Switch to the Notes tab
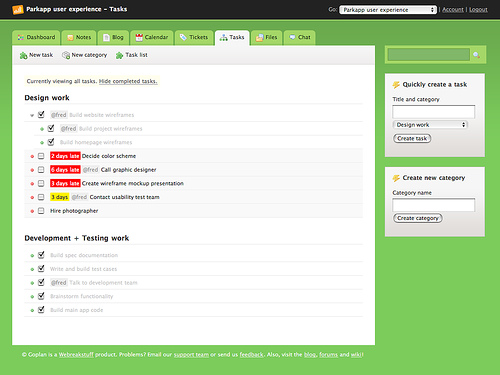 79,37
